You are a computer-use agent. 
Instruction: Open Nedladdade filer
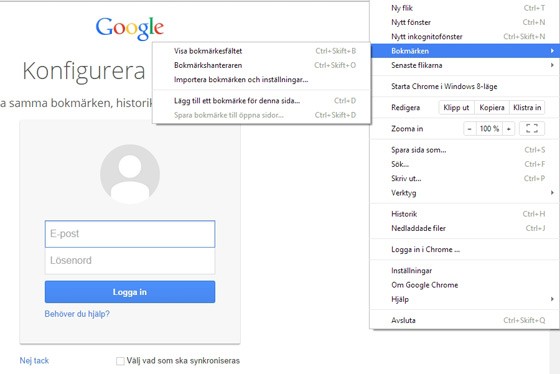[x=464, y=228]
